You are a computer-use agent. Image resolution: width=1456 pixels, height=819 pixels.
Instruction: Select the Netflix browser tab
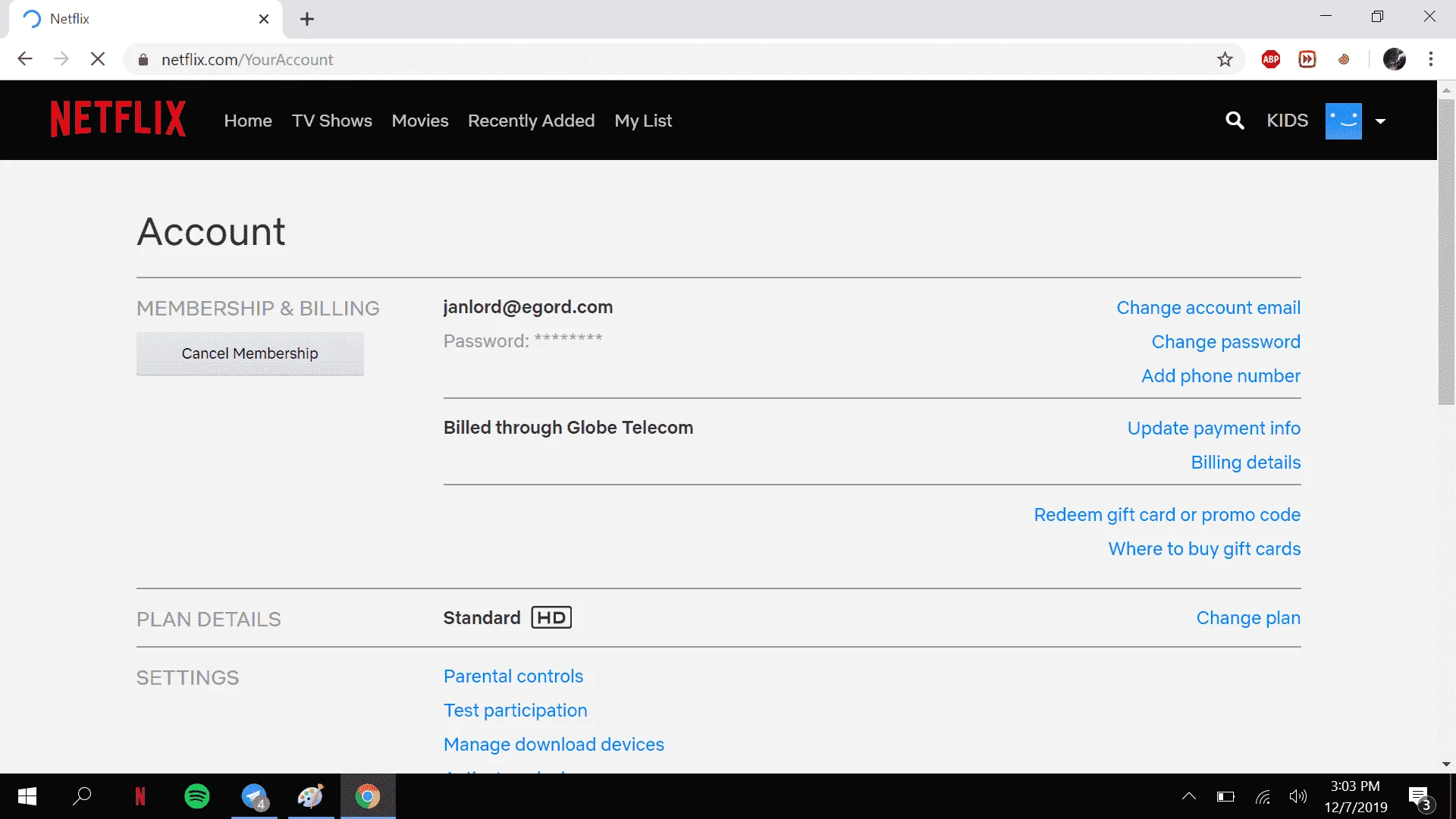coord(146,19)
